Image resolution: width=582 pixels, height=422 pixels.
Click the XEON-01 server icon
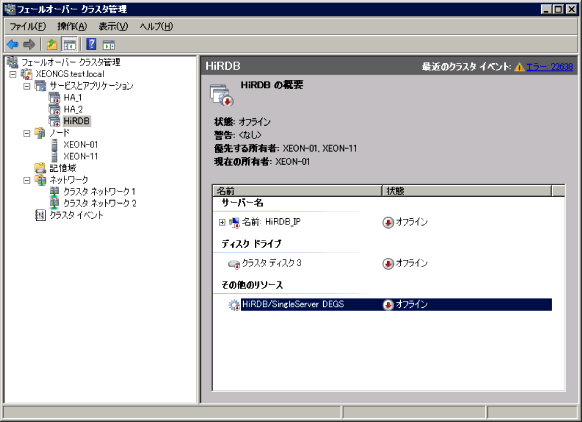click(54, 145)
